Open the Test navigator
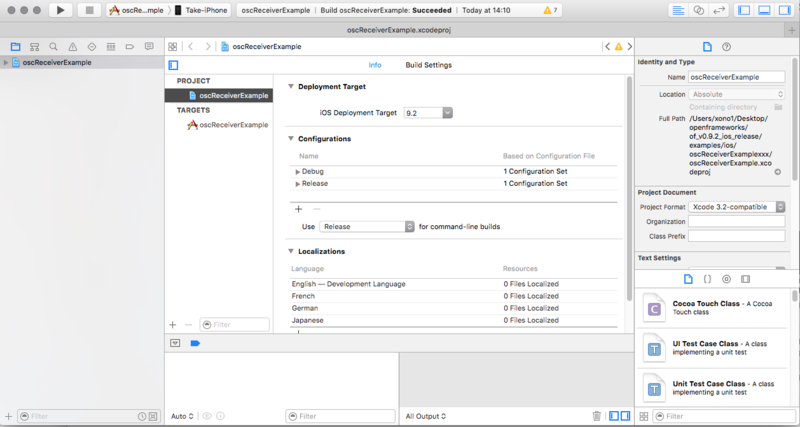 point(92,47)
